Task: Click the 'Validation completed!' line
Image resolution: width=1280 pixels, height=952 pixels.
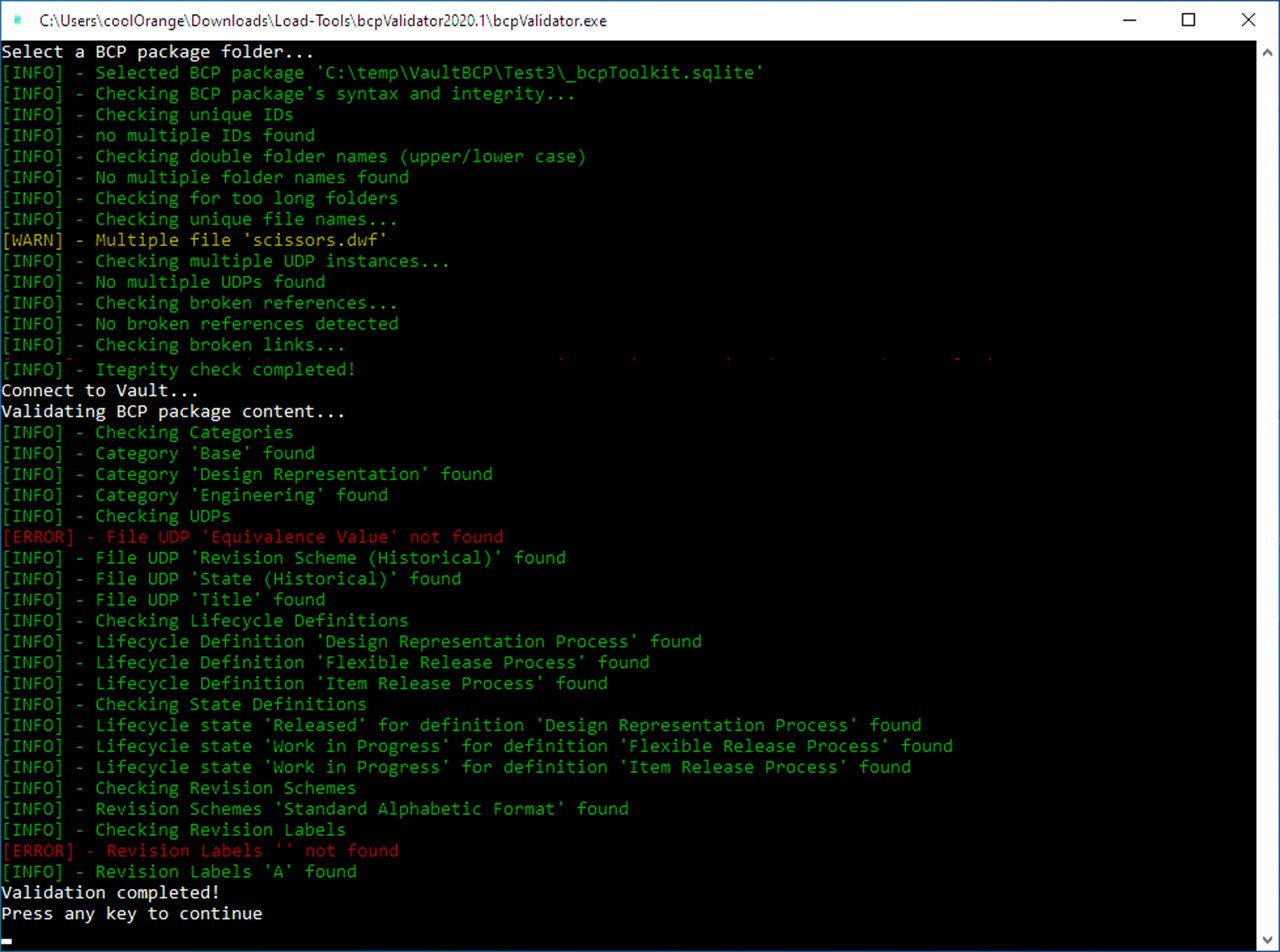Action: pos(110,893)
